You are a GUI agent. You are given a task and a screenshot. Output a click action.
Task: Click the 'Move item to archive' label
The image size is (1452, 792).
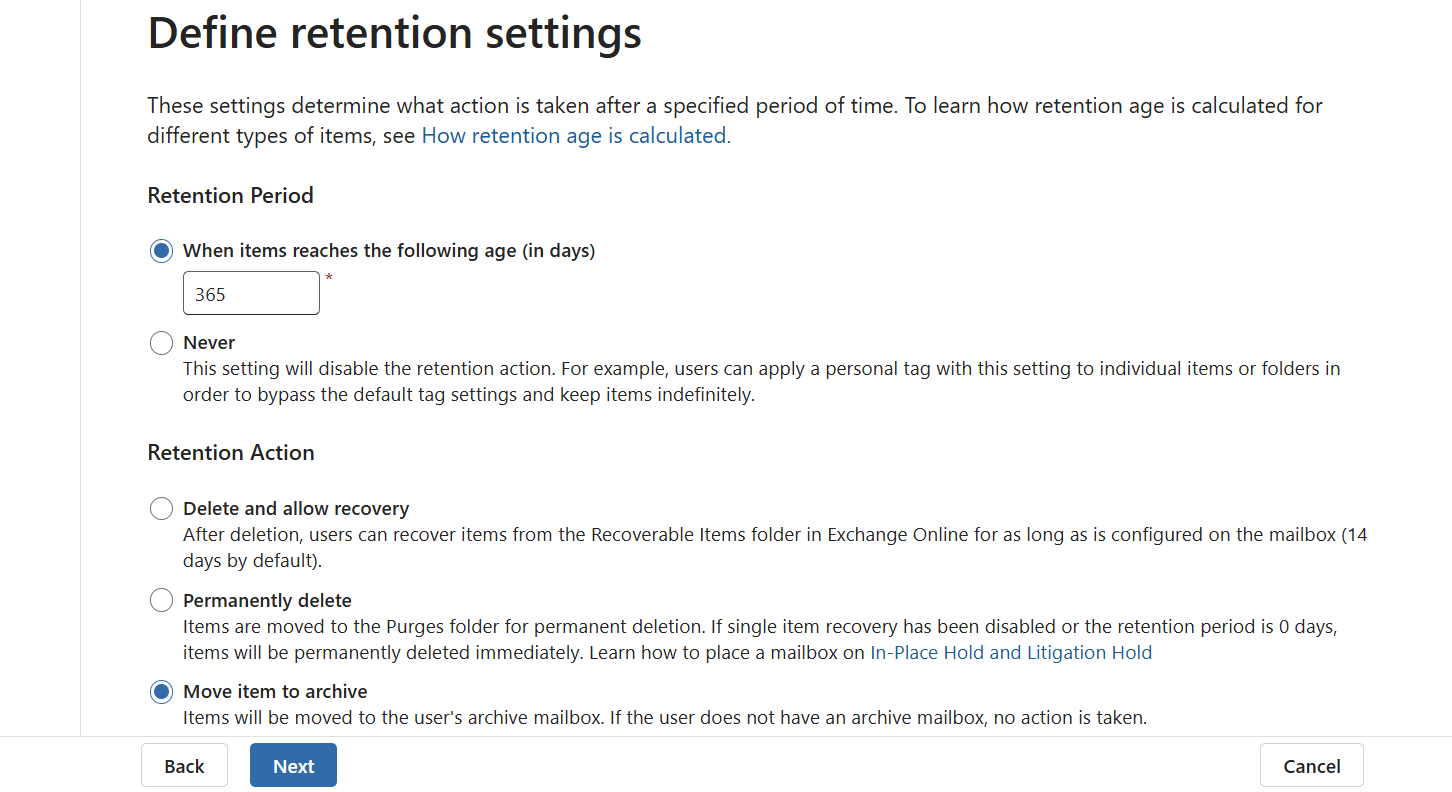(274, 691)
